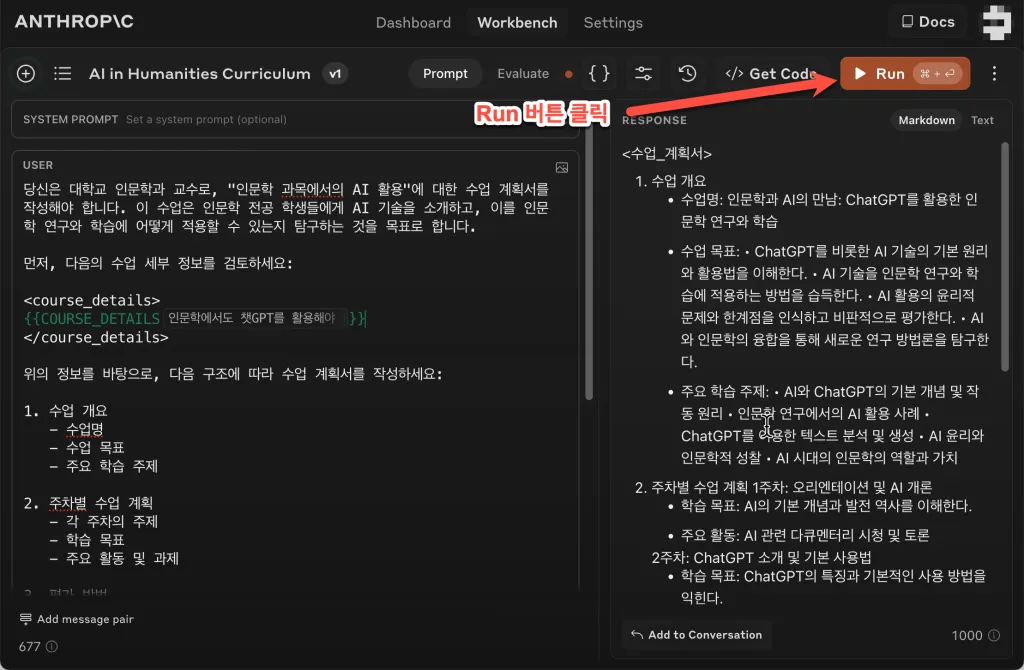Open the three-dot more options menu
Image resolution: width=1024 pixels, height=670 pixels.
tap(994, 73)
